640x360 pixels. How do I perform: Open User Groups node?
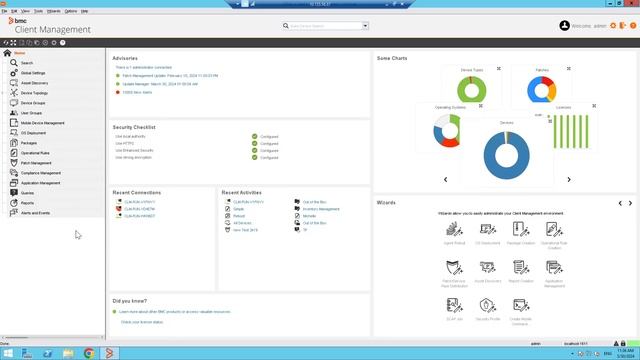(31, 113)
